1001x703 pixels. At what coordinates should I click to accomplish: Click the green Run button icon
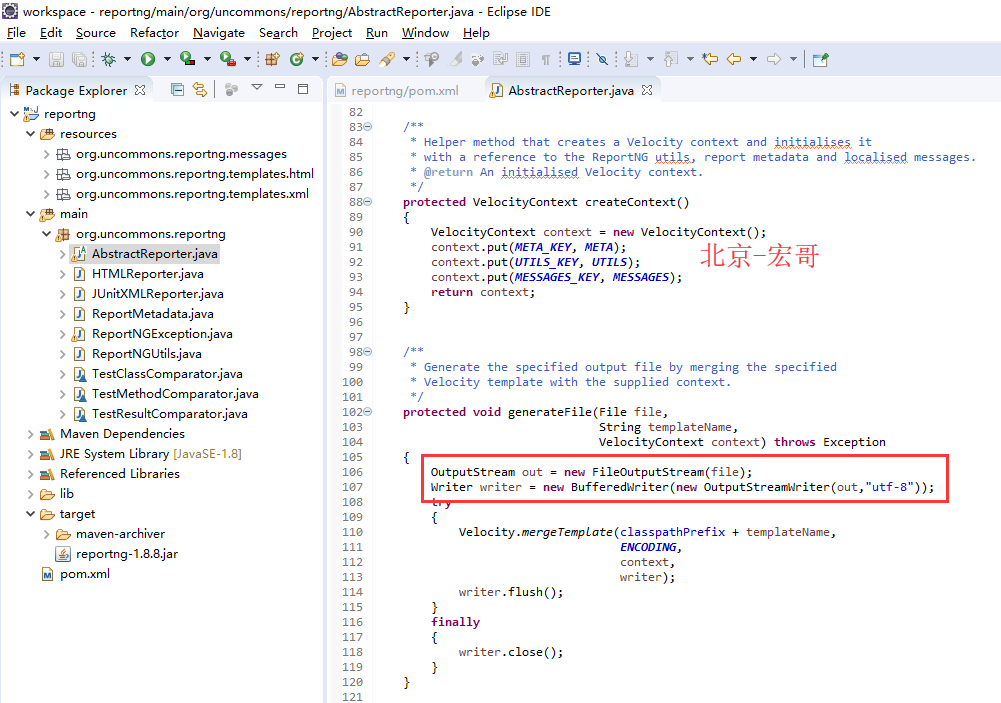point(148,59)
